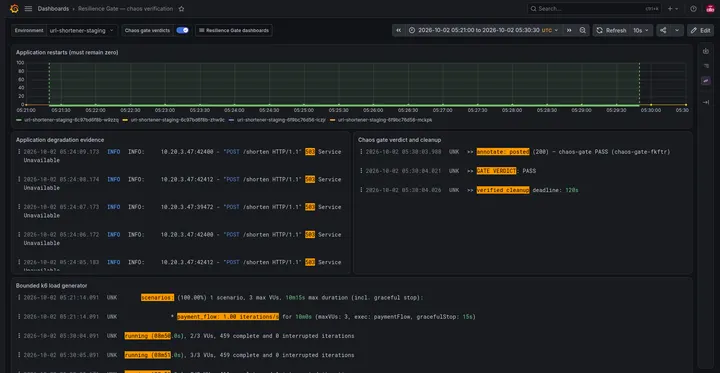Open the share dashboard icon
720x373 pixels.
tap(663, 30)
